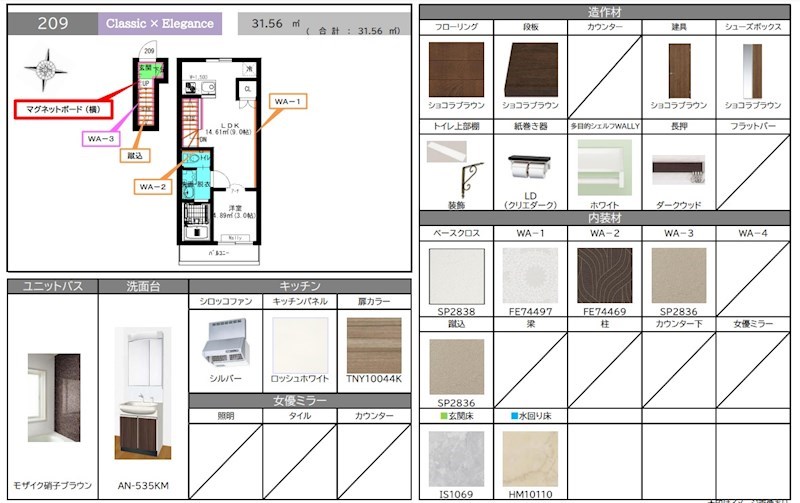Select the FE74469 WA-2 wallpaper swatch
800x503 pixels.
point(604,274)
